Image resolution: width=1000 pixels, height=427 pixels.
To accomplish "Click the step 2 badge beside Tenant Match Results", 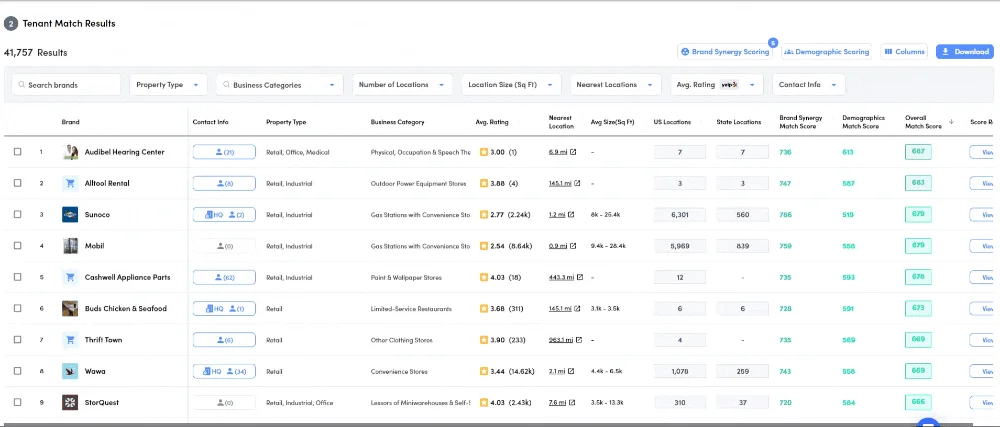I will coord(10,24).
